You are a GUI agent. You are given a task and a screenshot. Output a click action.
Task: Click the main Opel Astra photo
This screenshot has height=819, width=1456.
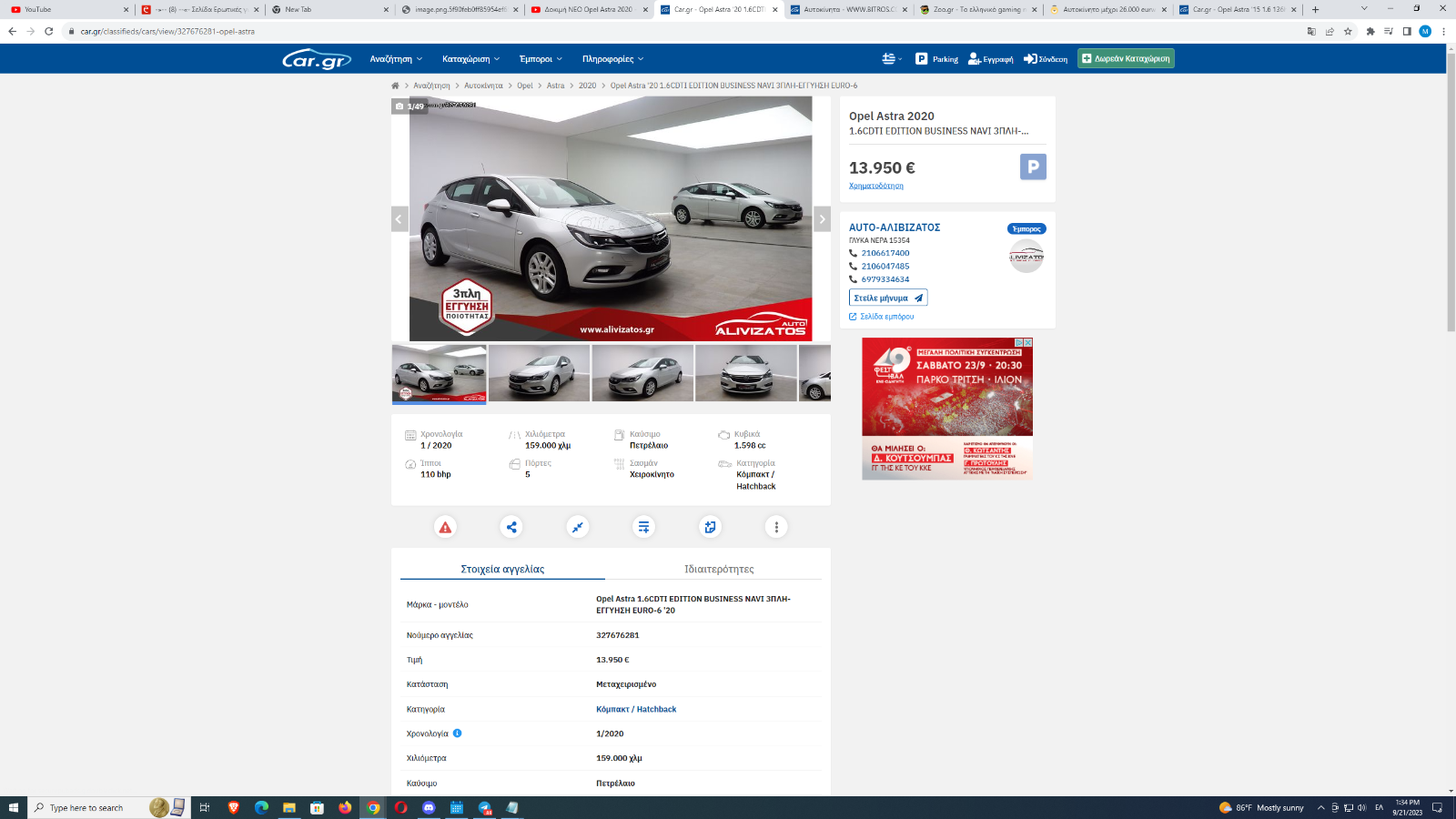[x=611, y=218]
